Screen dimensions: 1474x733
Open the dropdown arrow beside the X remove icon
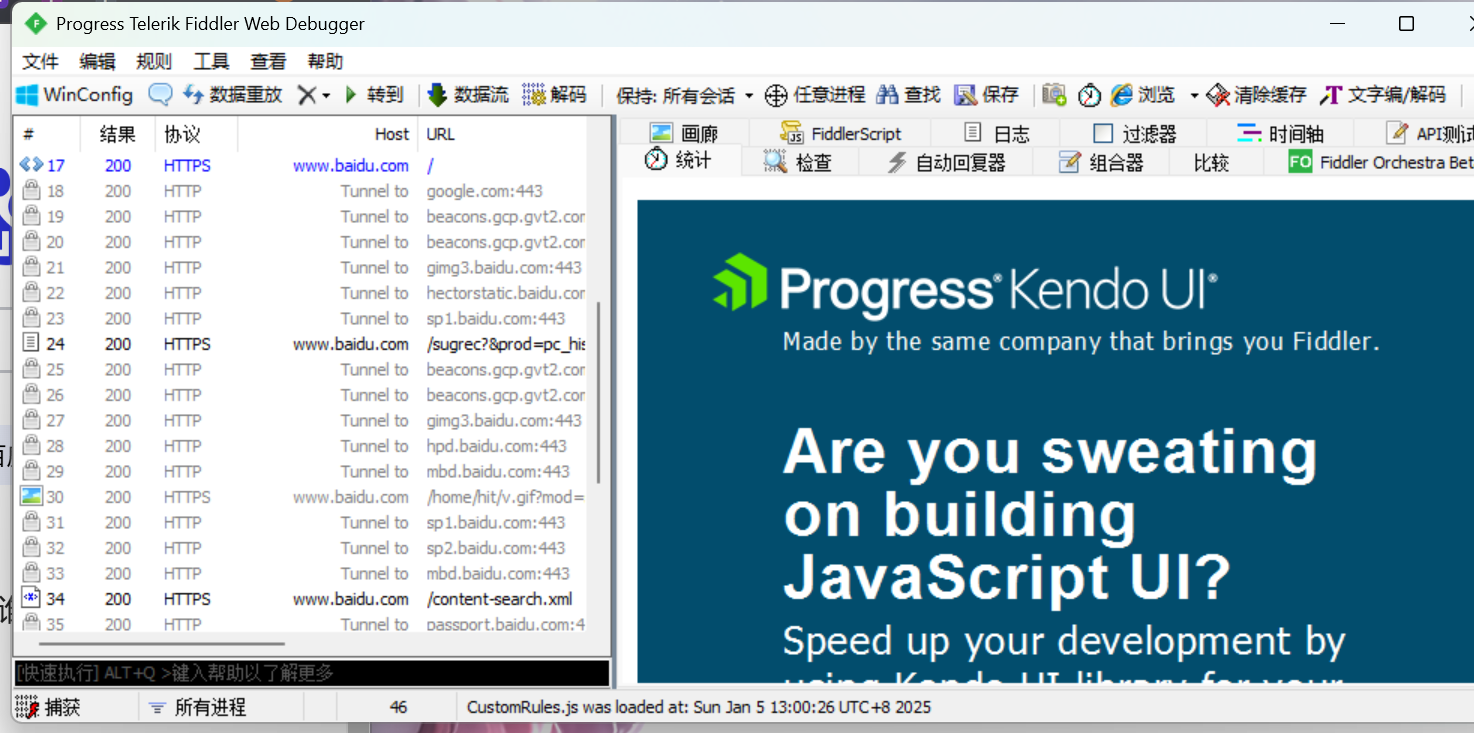pyautogui.click(x=326, y=96)
